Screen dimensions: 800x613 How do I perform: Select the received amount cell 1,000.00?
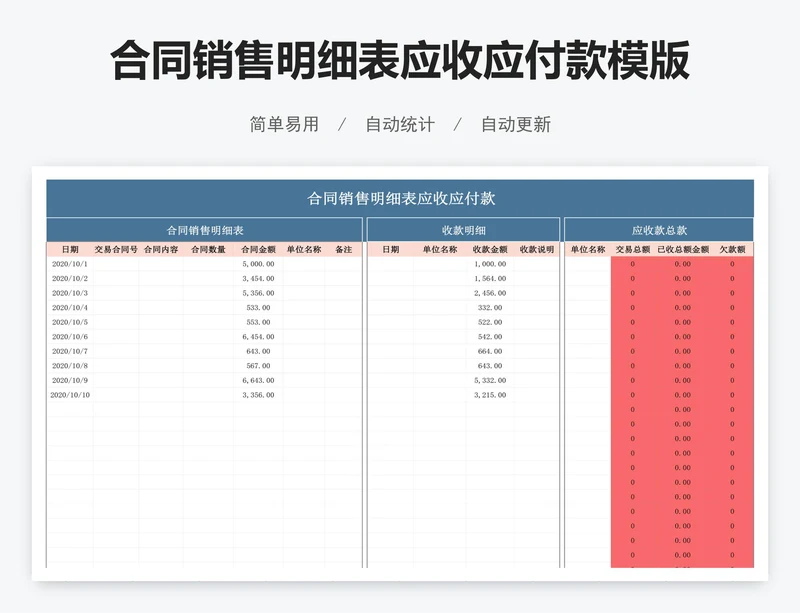(490, 264)
